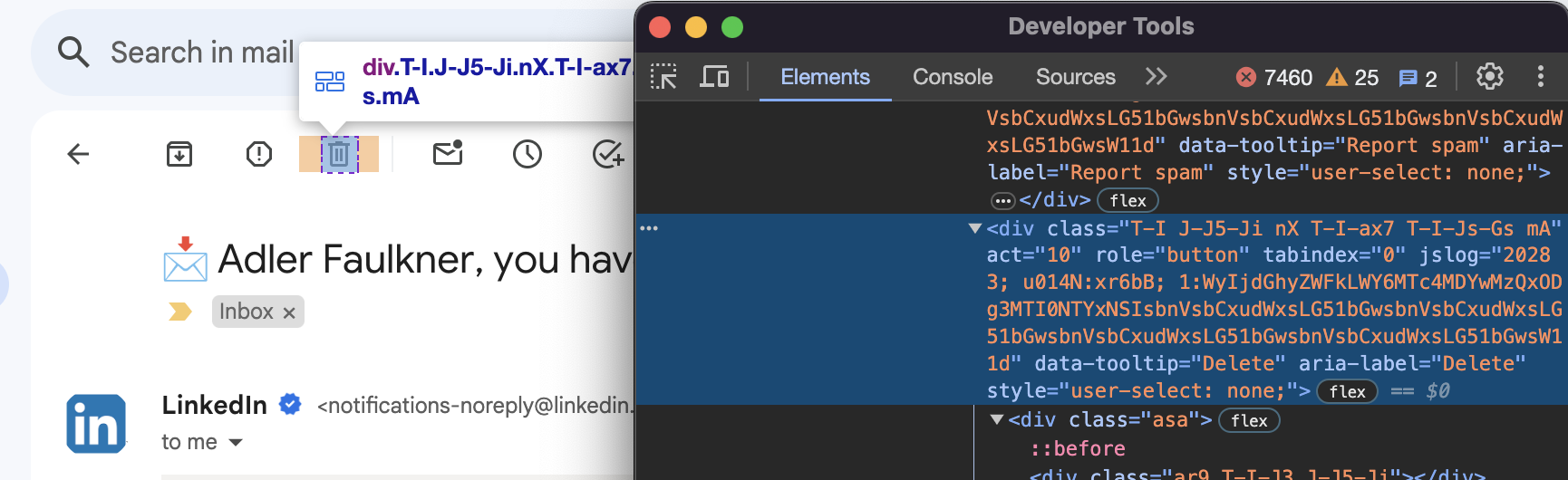Mark the email as unread

[x=448, y=153]
